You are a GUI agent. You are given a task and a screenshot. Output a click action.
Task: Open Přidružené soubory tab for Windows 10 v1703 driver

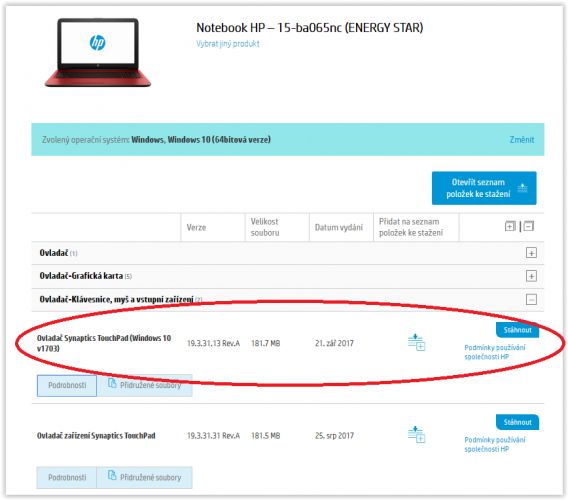click(145, 385)
